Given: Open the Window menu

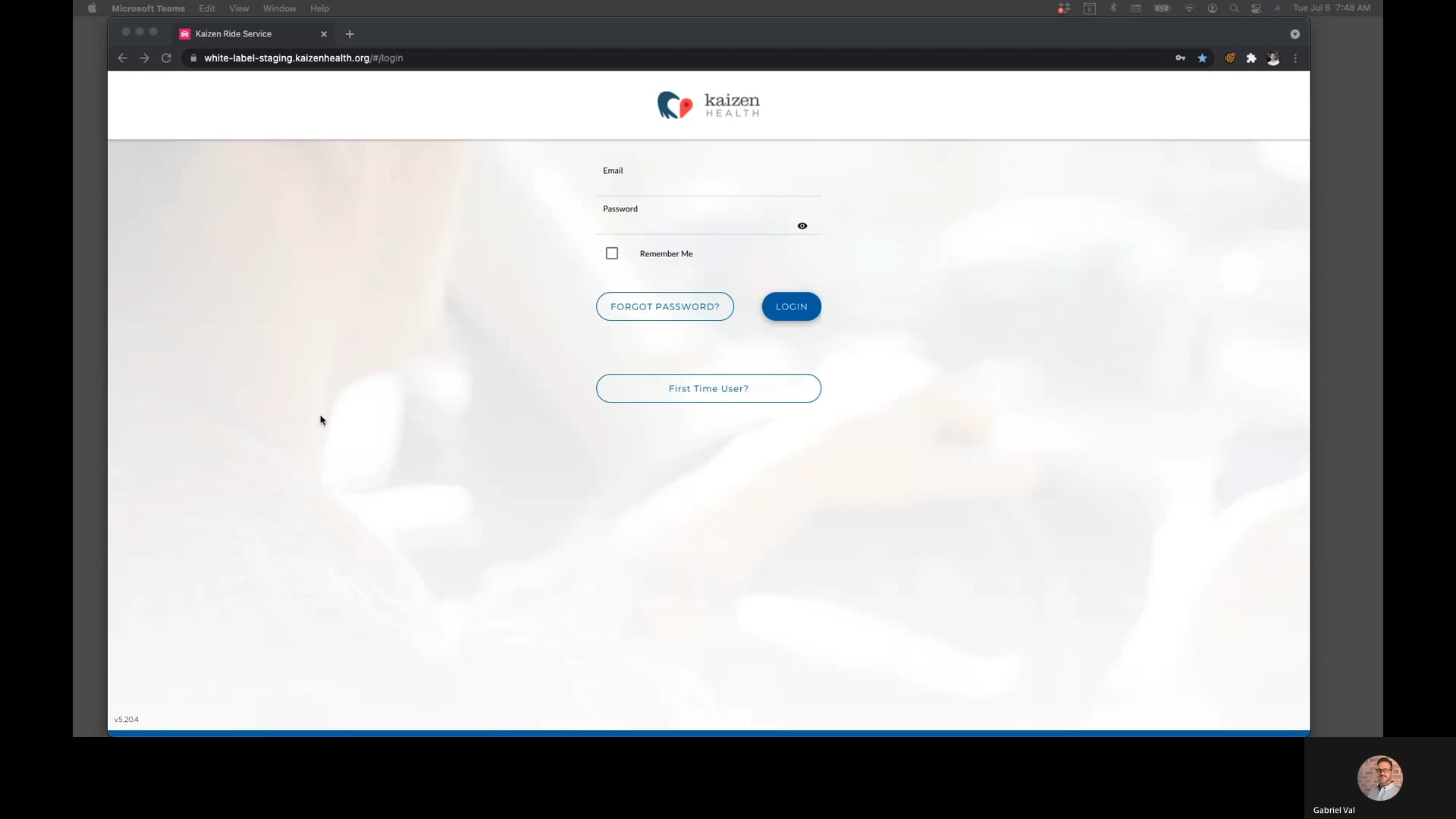Looking at the screenshot, I should click(x=279, y=8).
